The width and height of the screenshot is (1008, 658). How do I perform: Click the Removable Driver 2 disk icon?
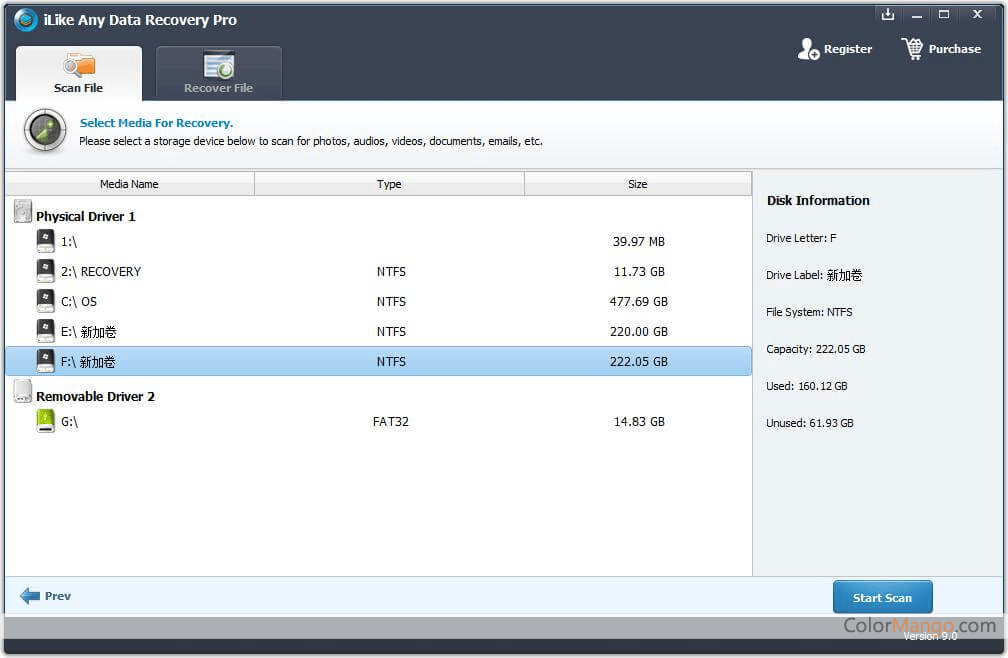(x=23, y=391)
